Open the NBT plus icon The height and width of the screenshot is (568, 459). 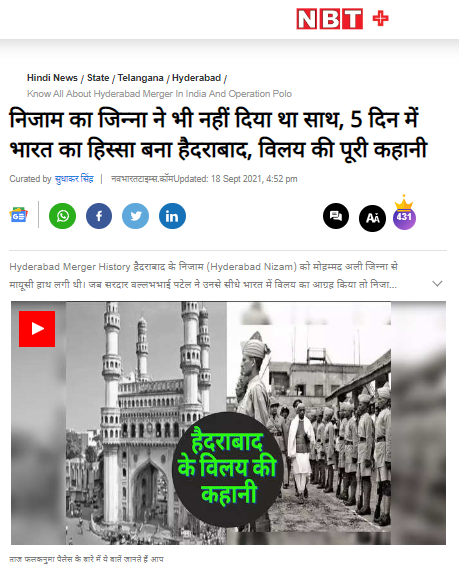pyautogui.click(x=380, y=18)
